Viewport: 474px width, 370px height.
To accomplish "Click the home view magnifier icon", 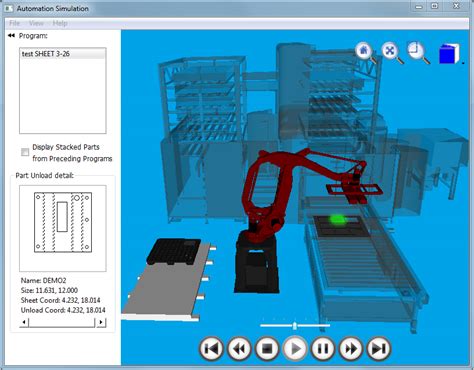I will [x=365, y=52].
